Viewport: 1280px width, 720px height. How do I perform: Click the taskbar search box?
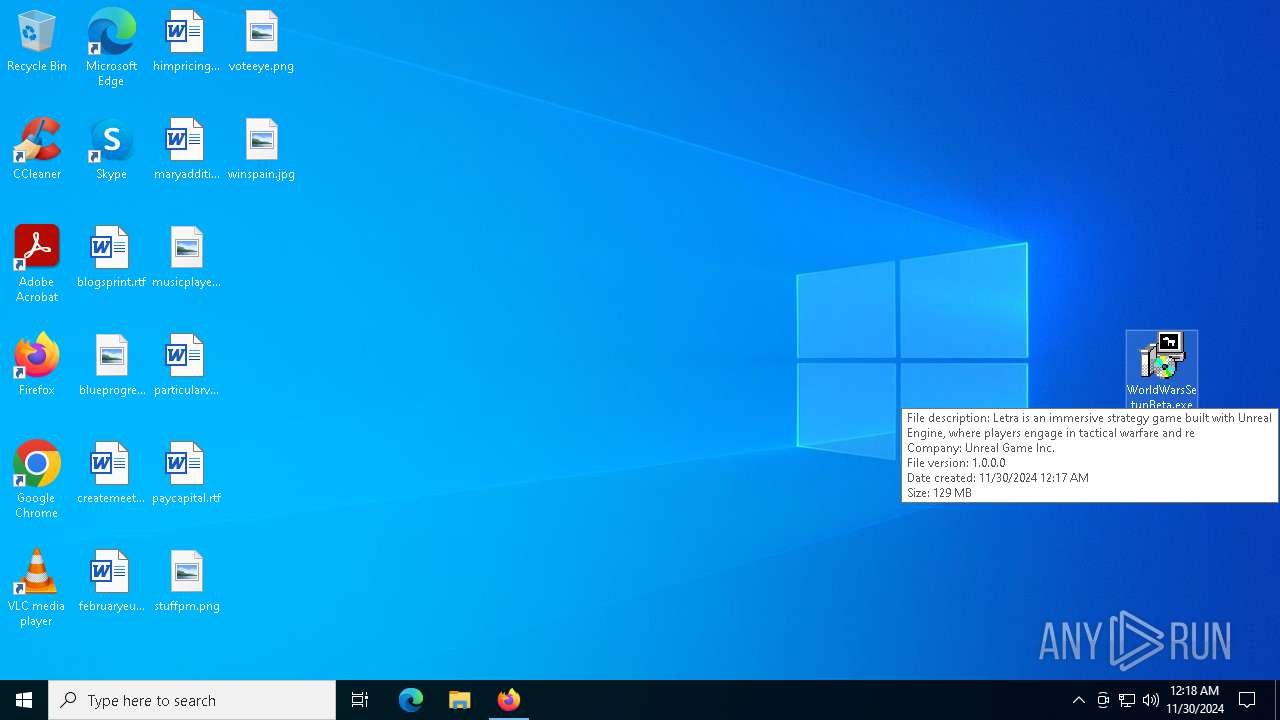coord(192,700)
